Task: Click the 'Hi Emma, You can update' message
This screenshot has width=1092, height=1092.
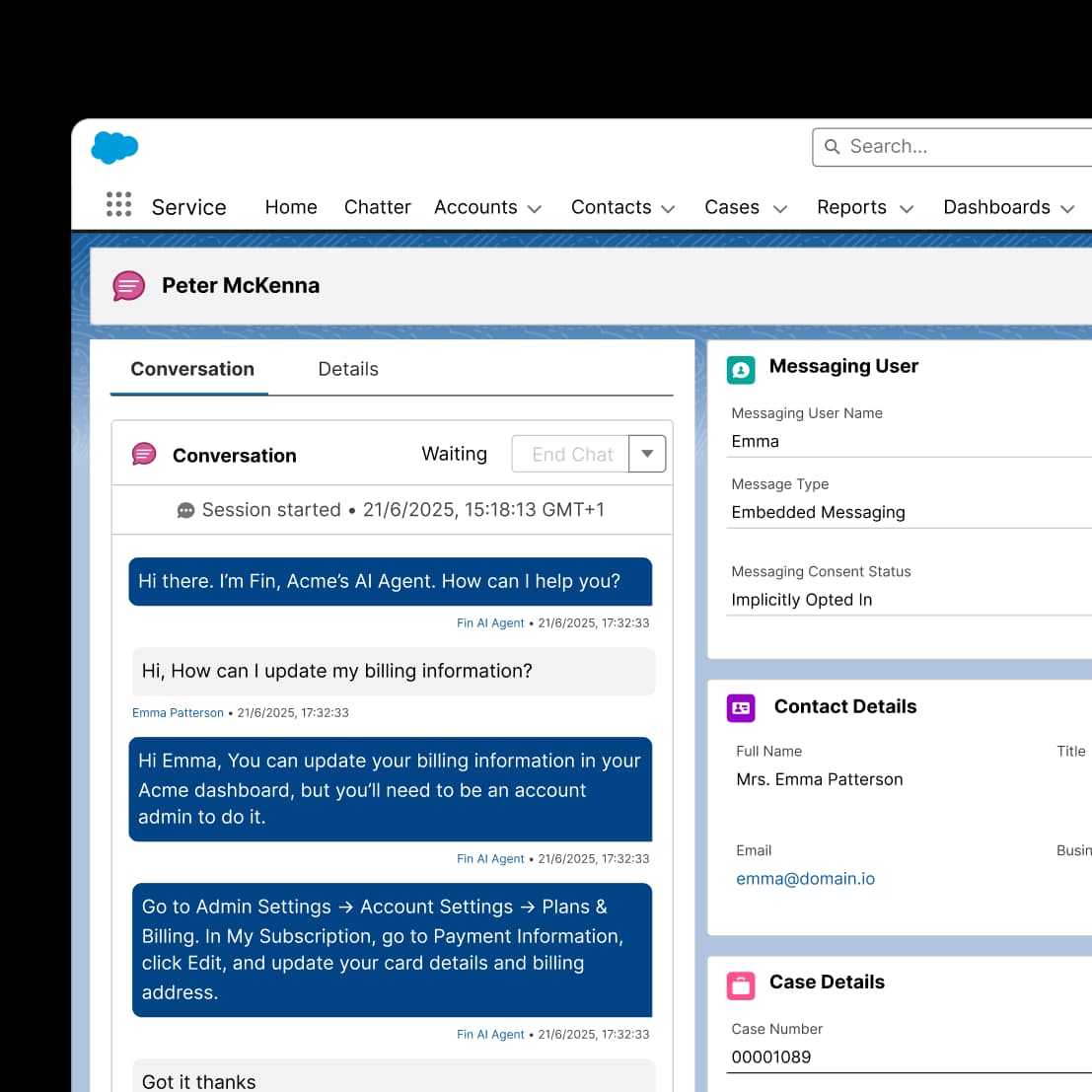Action: coord(391,789)
